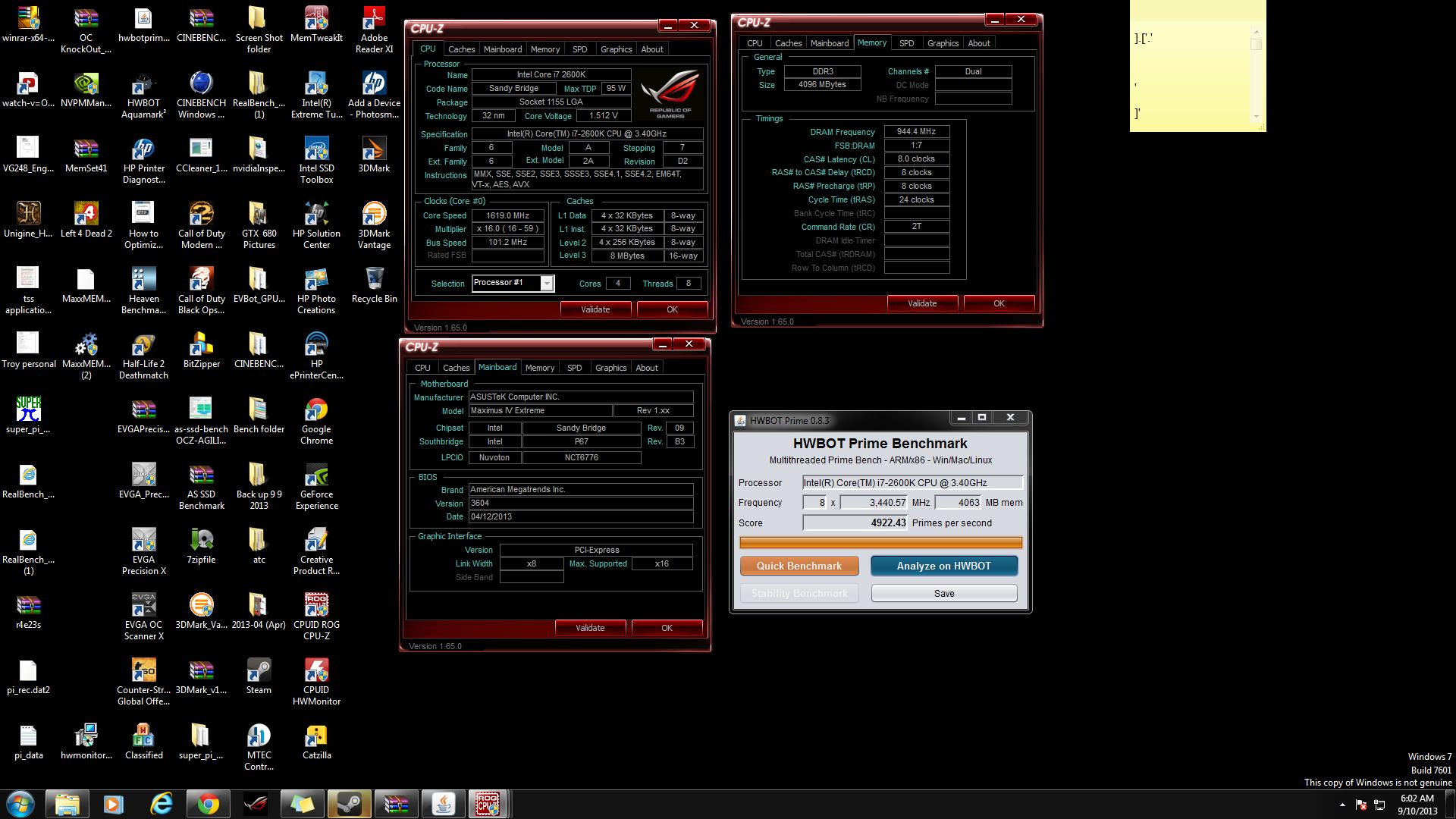
Task: Open Adobe Reader XI desktop shortcut
Action: tap(374, 30)
